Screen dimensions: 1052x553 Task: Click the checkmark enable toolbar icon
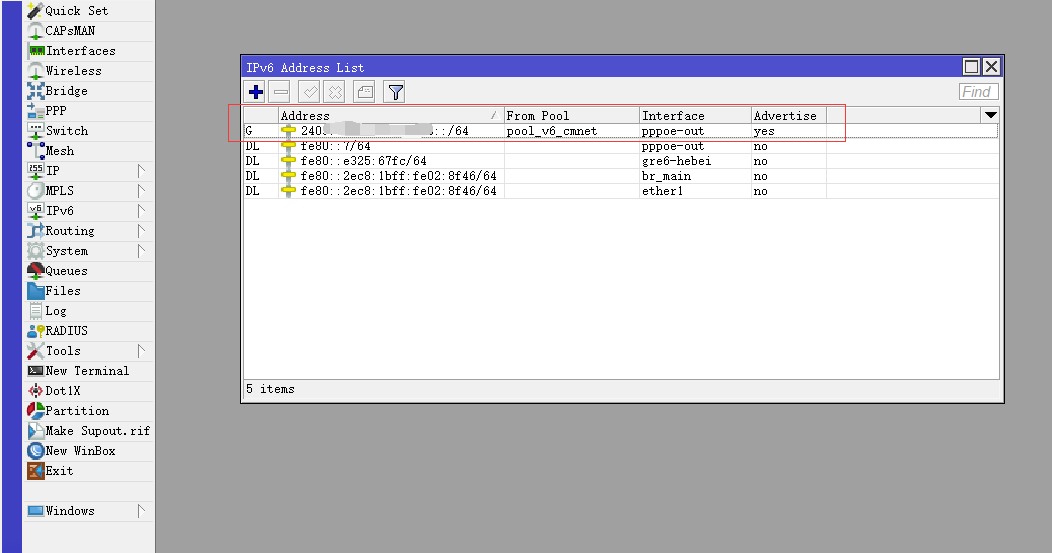[309, 92]
